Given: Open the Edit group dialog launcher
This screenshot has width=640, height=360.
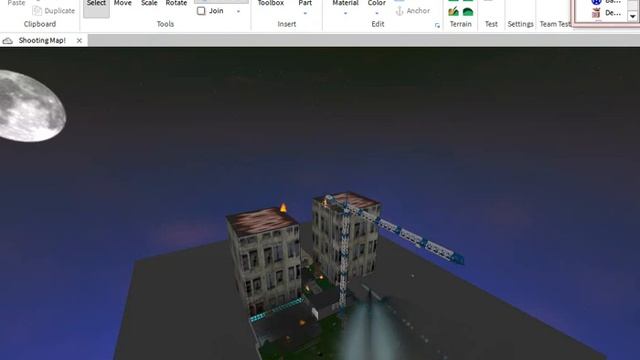Looking at the screenshot, I should (x=437, y=26).
